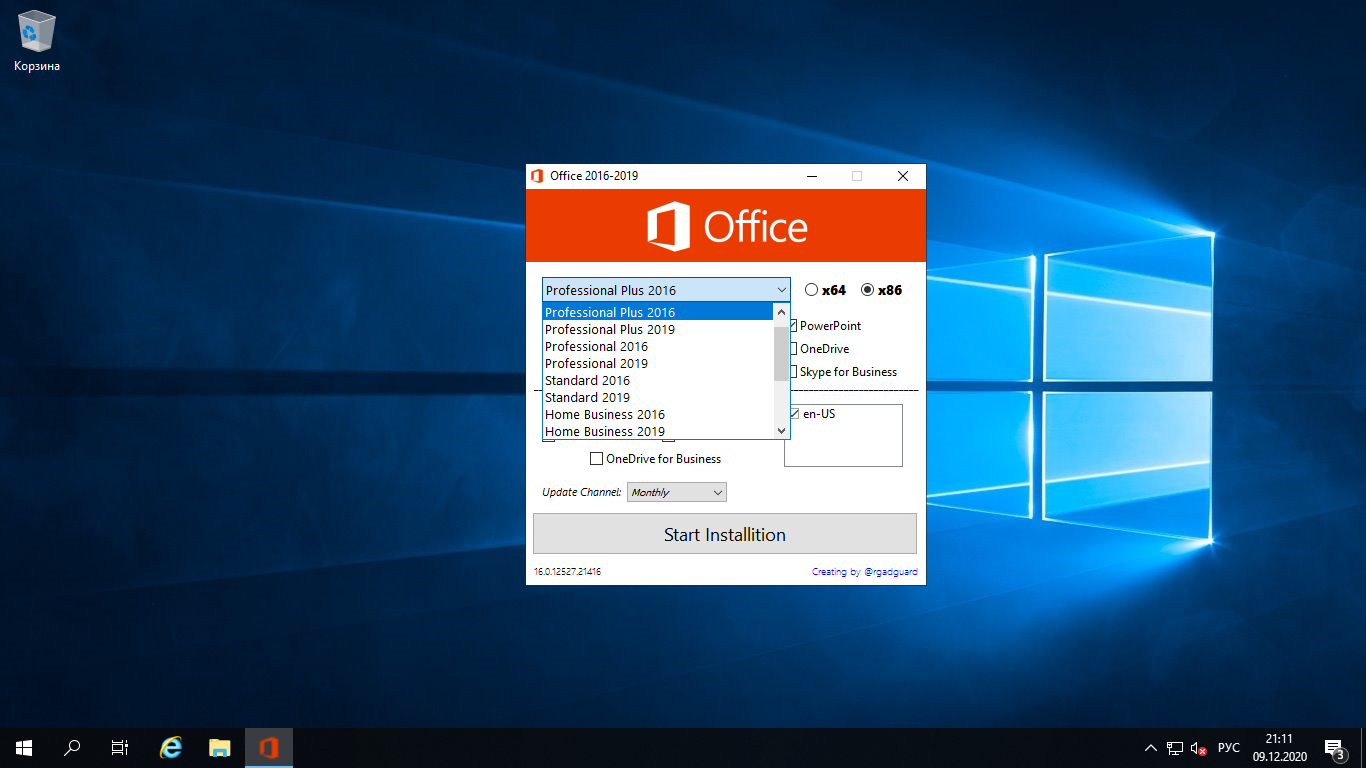Image resolution: width=1366 pixels, height=768 pixels.
Task: Choose Professional Plus 2019 in the list
Action: click(x=658, y=329)
